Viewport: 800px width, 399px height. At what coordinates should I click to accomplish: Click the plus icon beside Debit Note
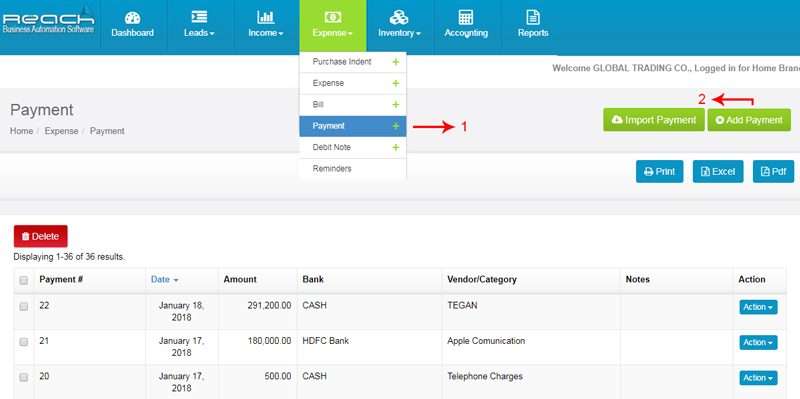pos(395,147)
